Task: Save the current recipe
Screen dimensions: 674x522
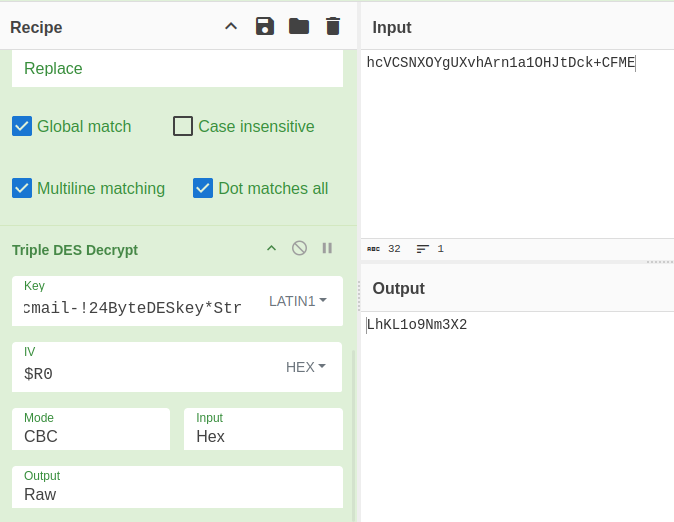Action: pos(265,26)
